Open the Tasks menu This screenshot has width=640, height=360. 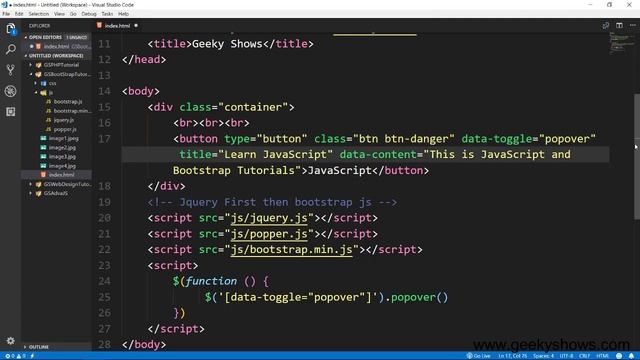tap(107, 14)
